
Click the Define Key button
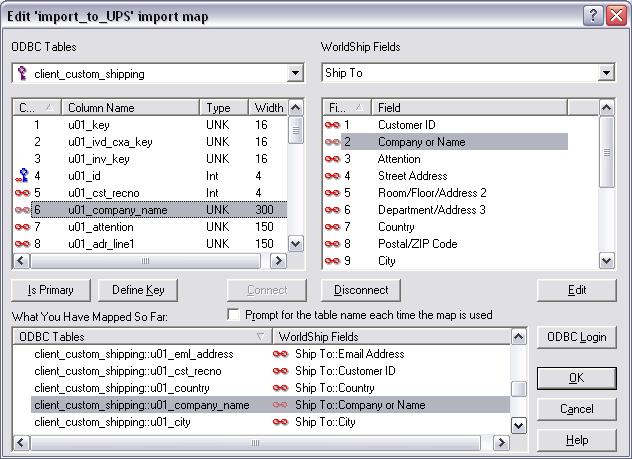click(x=138, y=290)
